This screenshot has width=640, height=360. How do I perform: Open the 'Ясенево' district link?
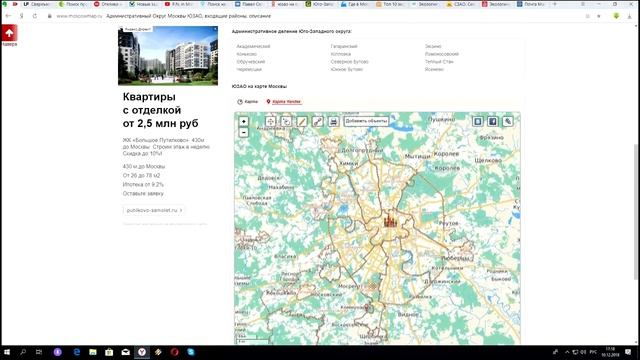[434, 69]
